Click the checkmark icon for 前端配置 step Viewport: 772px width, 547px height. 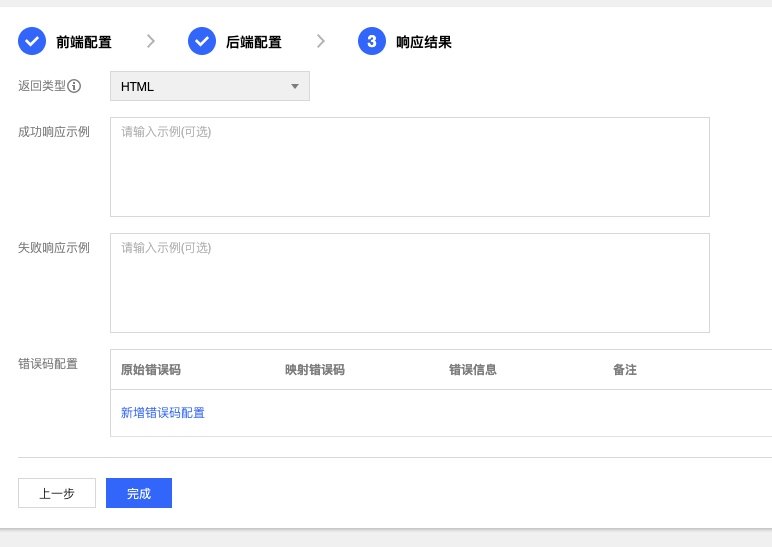point(32,41)
